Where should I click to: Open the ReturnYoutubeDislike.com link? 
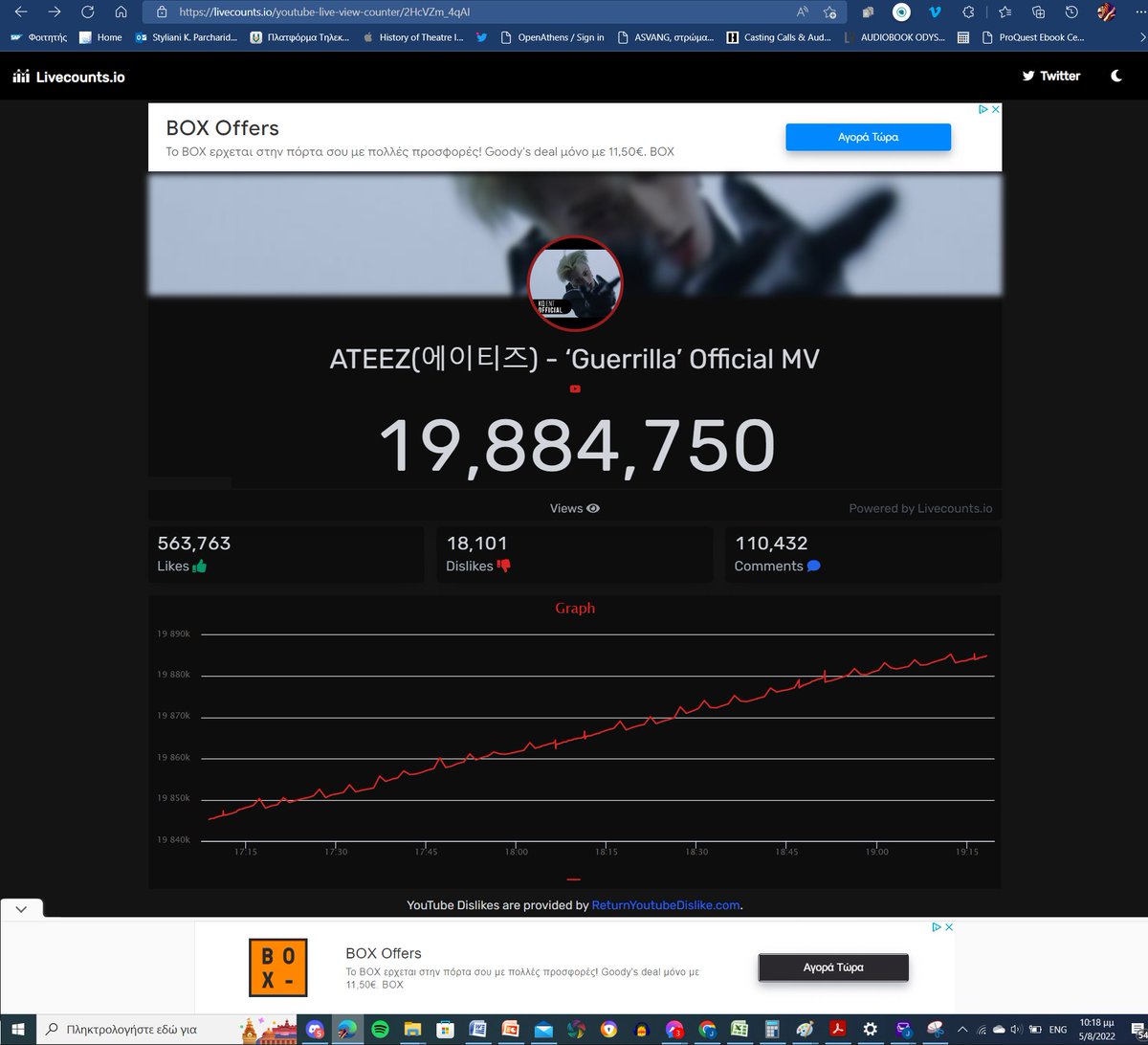tap(666, 904)
